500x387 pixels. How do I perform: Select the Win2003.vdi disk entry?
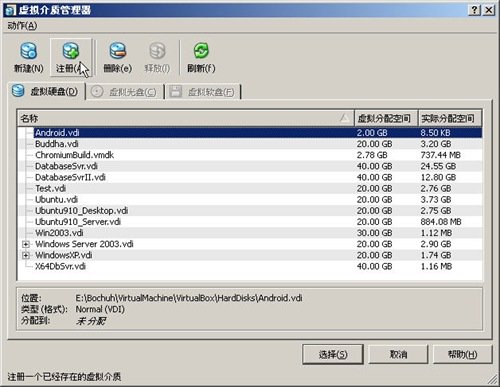pos(59,233)
